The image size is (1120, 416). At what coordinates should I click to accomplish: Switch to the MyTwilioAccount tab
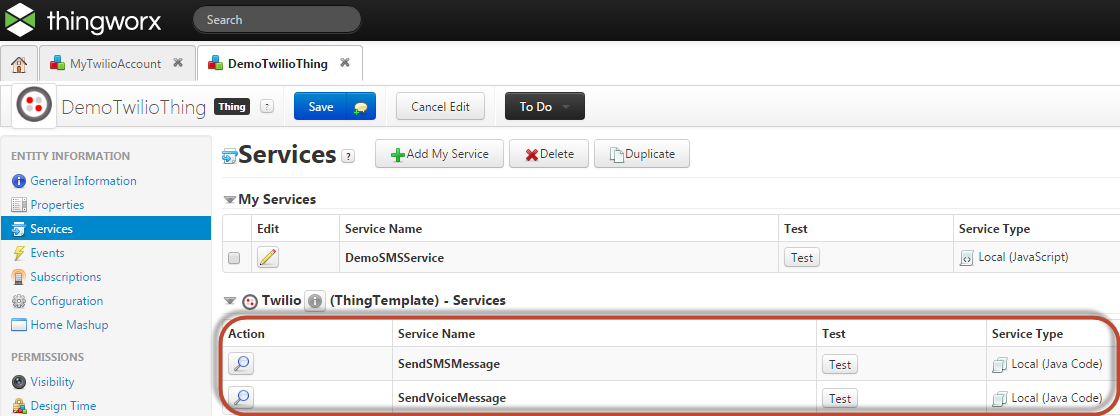pos(115,64)
